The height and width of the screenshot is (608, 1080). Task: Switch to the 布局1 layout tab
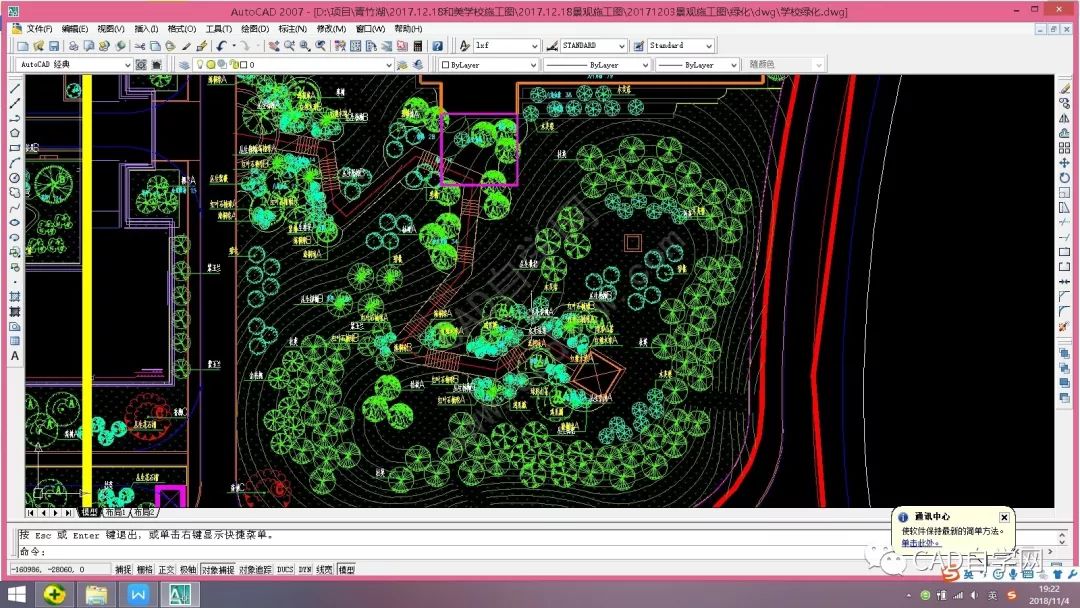114,512
